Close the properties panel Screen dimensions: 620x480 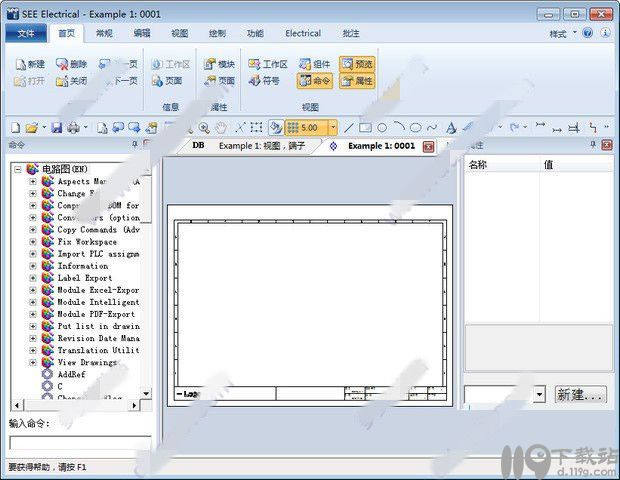[607, 145]
